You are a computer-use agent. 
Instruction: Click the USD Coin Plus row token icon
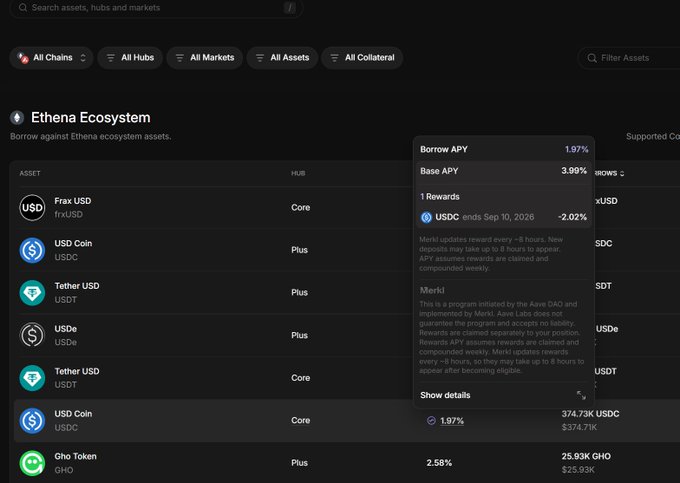pos(32,250)
